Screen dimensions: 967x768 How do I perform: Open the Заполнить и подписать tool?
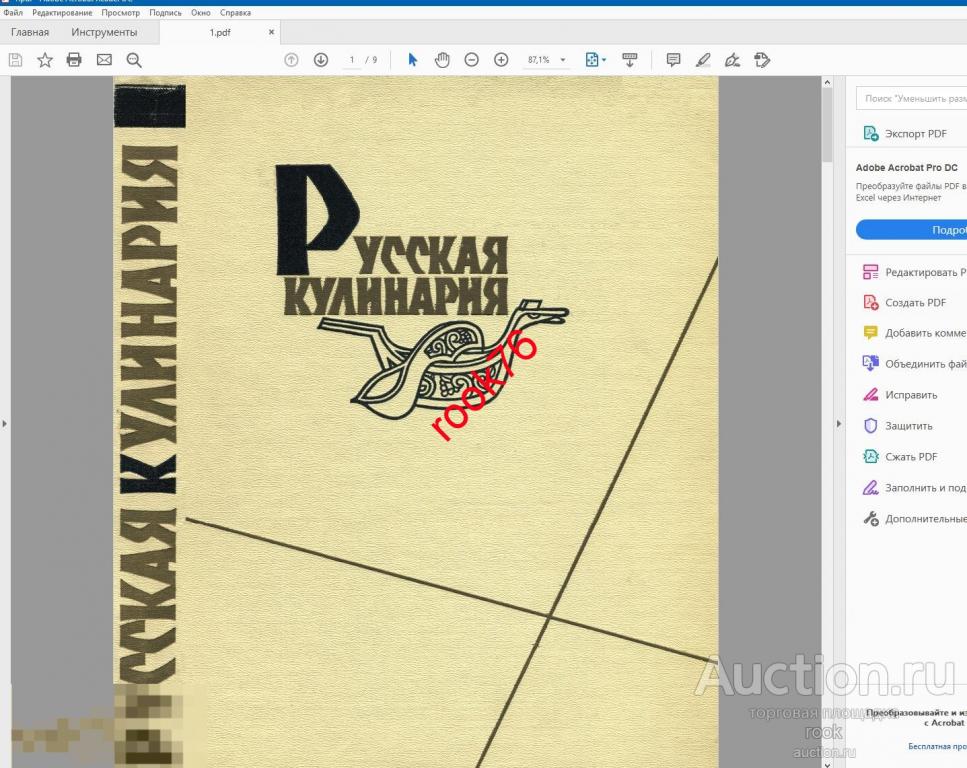click(914, 488)
